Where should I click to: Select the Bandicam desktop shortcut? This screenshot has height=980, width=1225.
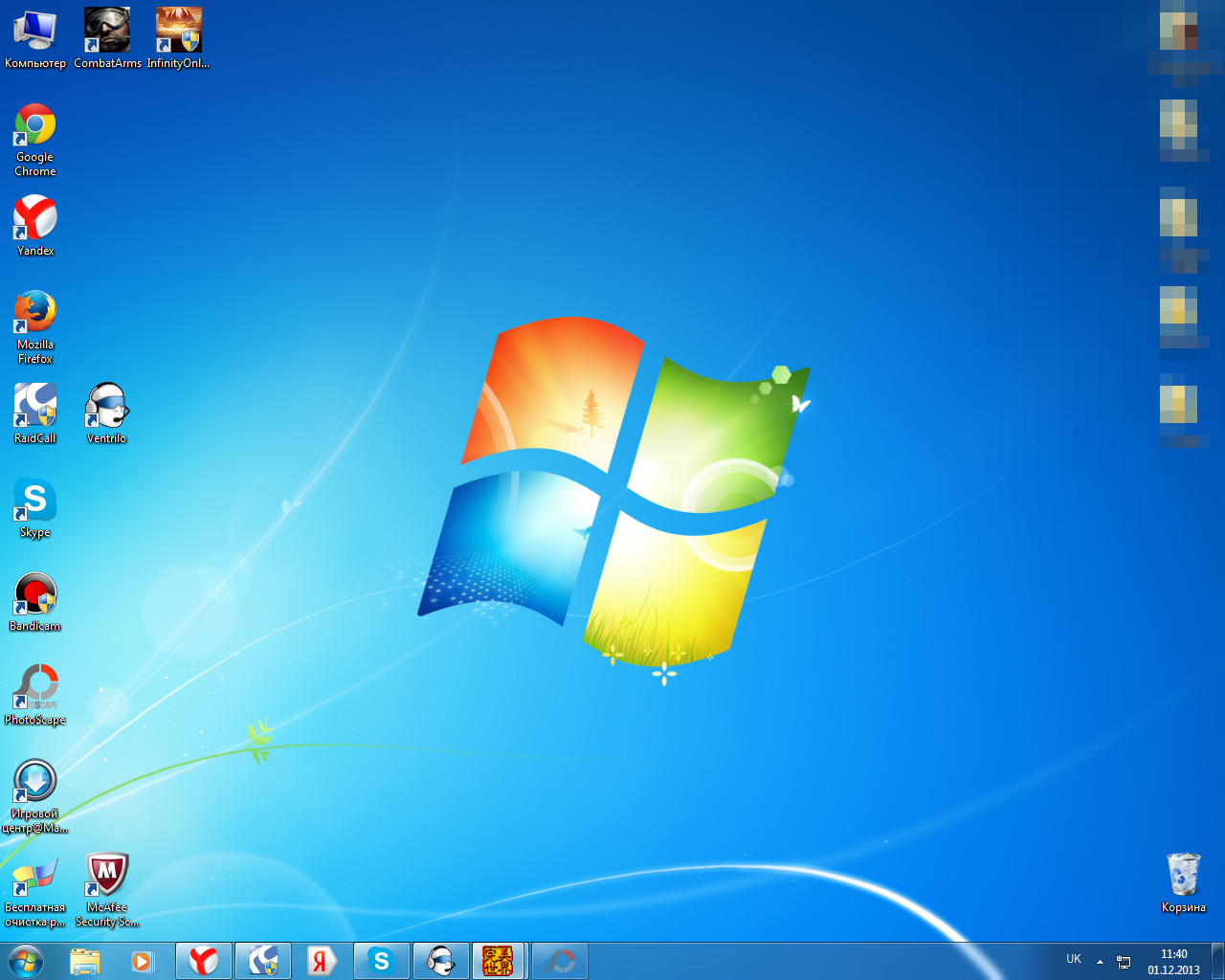tap(35, 594)
